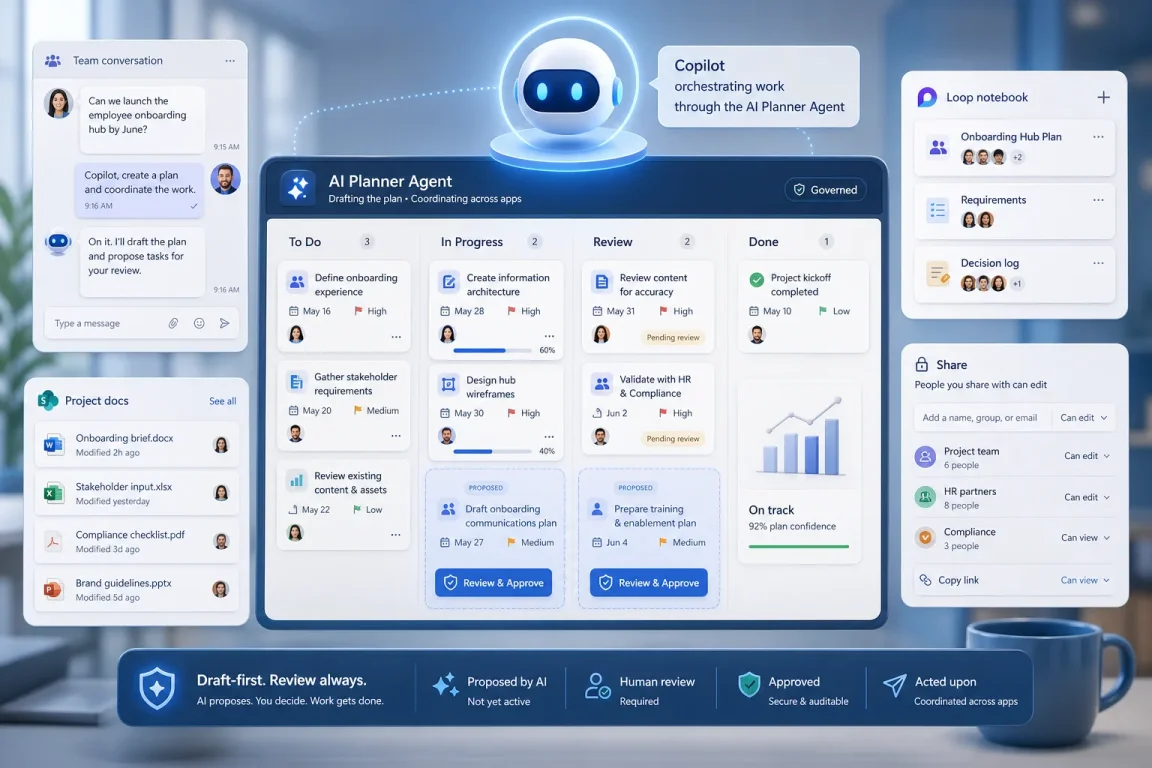Open options on Design hub wireframes card
The height and width of the screenshot is (768, 1152).
tap(549, 437)
